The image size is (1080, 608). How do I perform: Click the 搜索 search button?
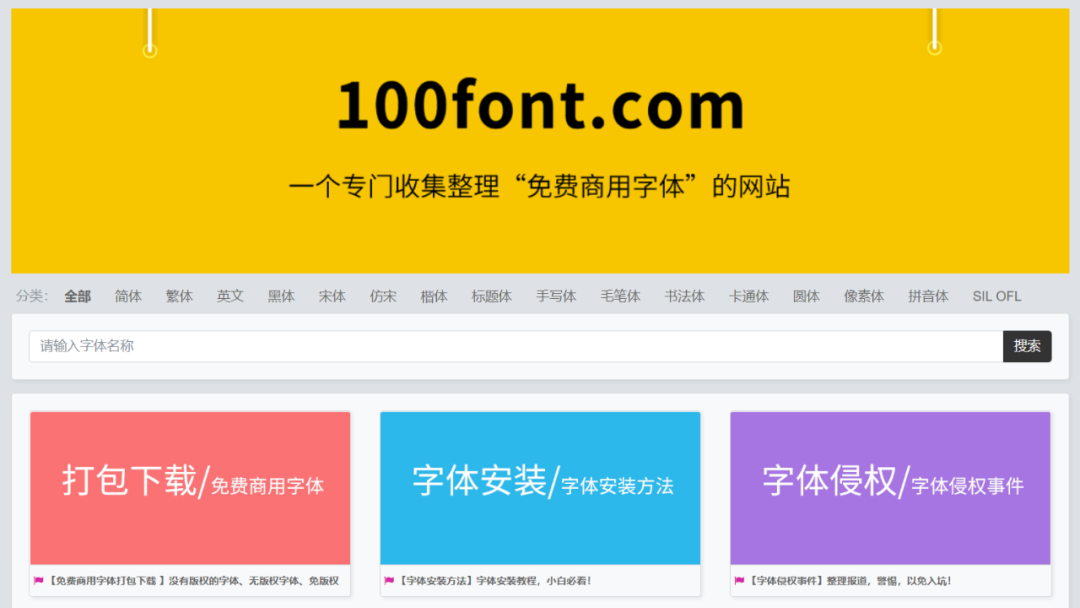click(1027, 346)
